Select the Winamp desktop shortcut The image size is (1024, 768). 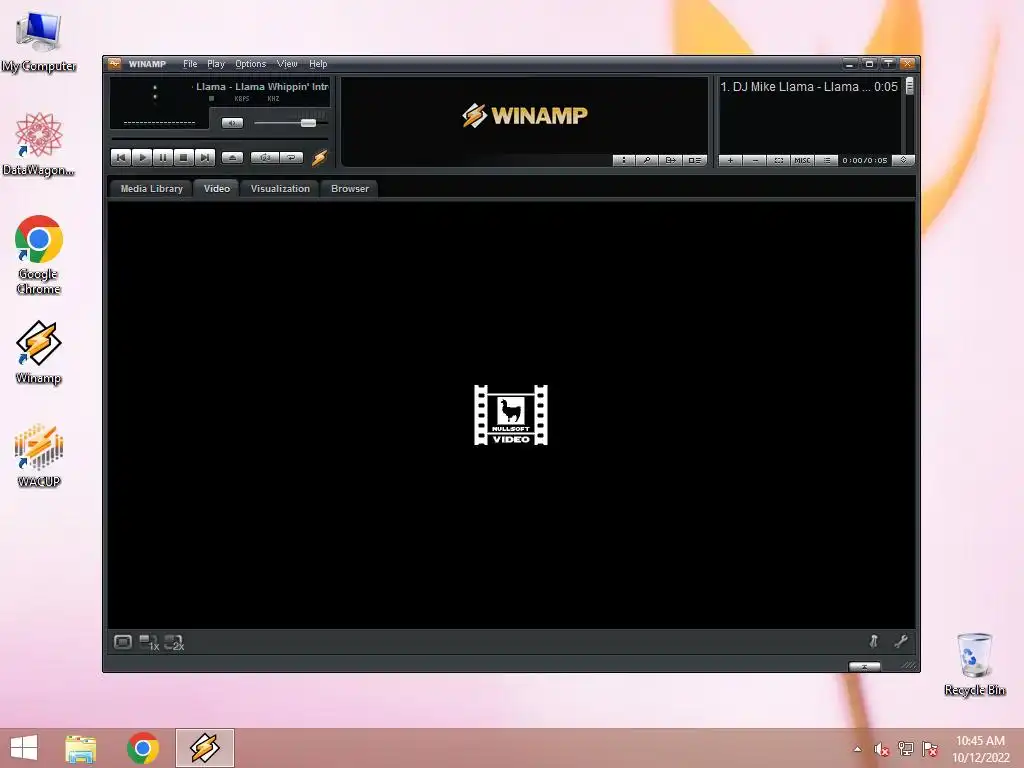click(x=39, y=352)
